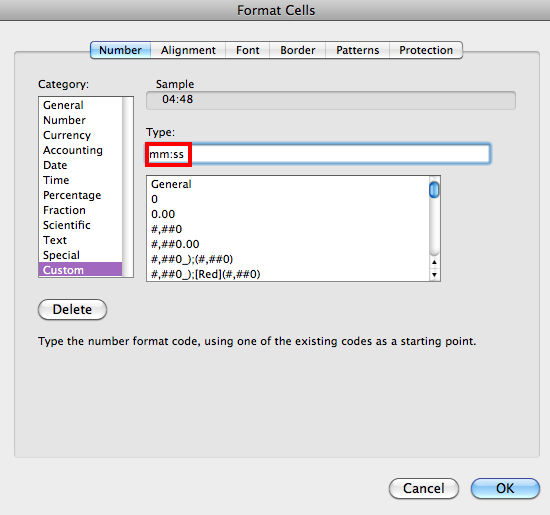Choose the #,##0_);[Red](#,##0) format

pyautogui.click(x=288, y=274)
